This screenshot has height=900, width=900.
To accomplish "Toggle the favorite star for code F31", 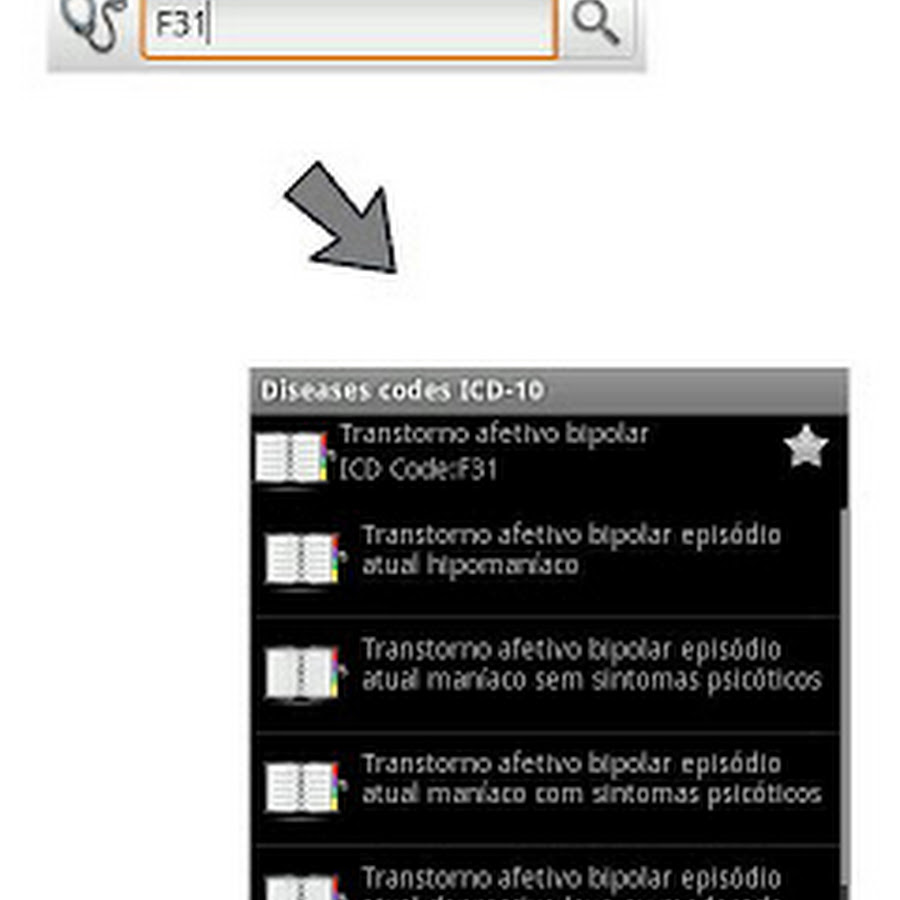I will coord(806,446).
